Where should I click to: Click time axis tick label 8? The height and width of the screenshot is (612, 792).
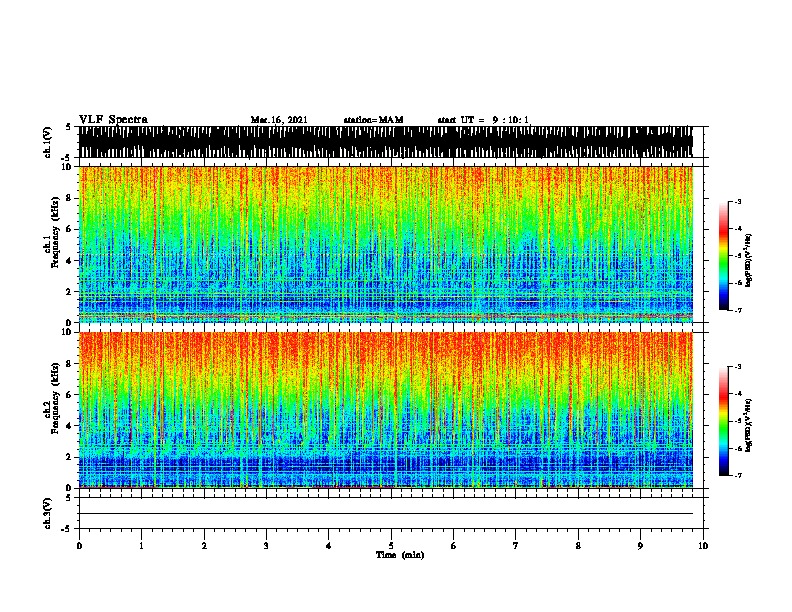(x=578, y=545)
